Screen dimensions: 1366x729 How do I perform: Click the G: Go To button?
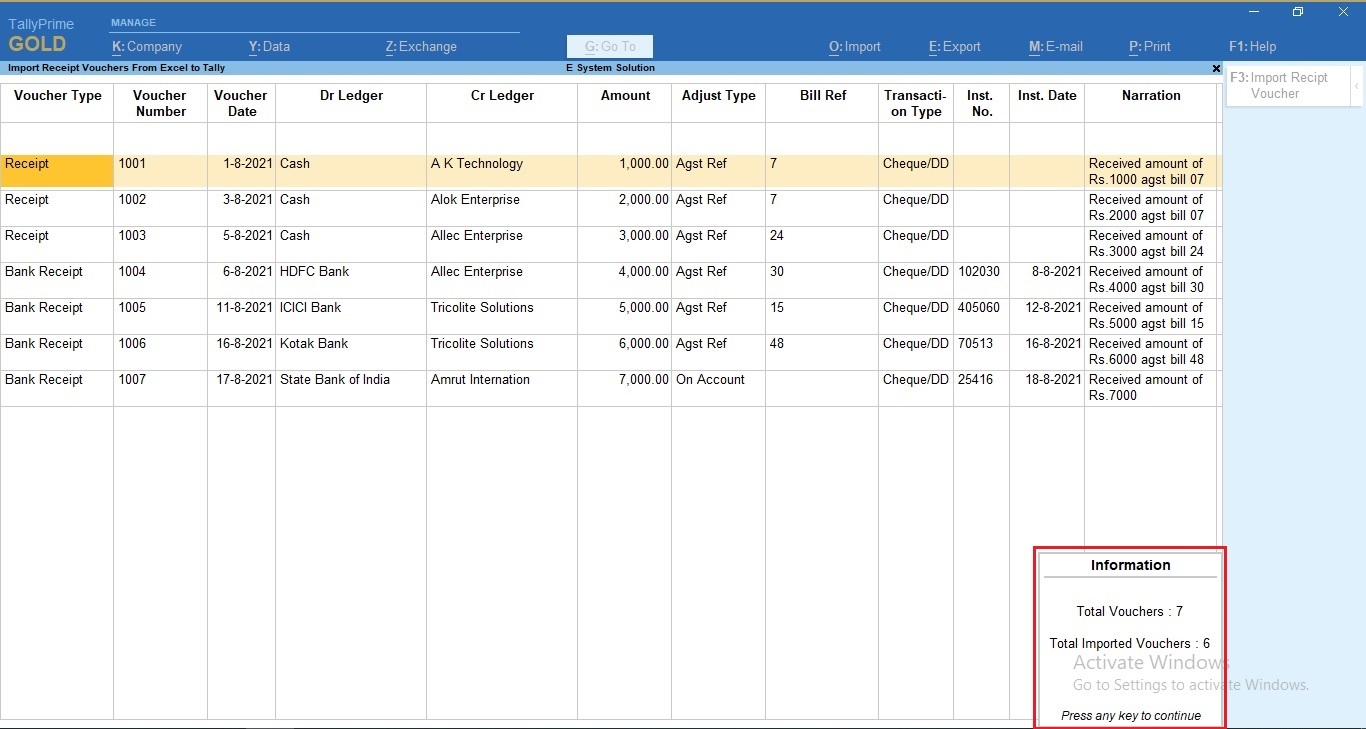[x=609, y=46]
